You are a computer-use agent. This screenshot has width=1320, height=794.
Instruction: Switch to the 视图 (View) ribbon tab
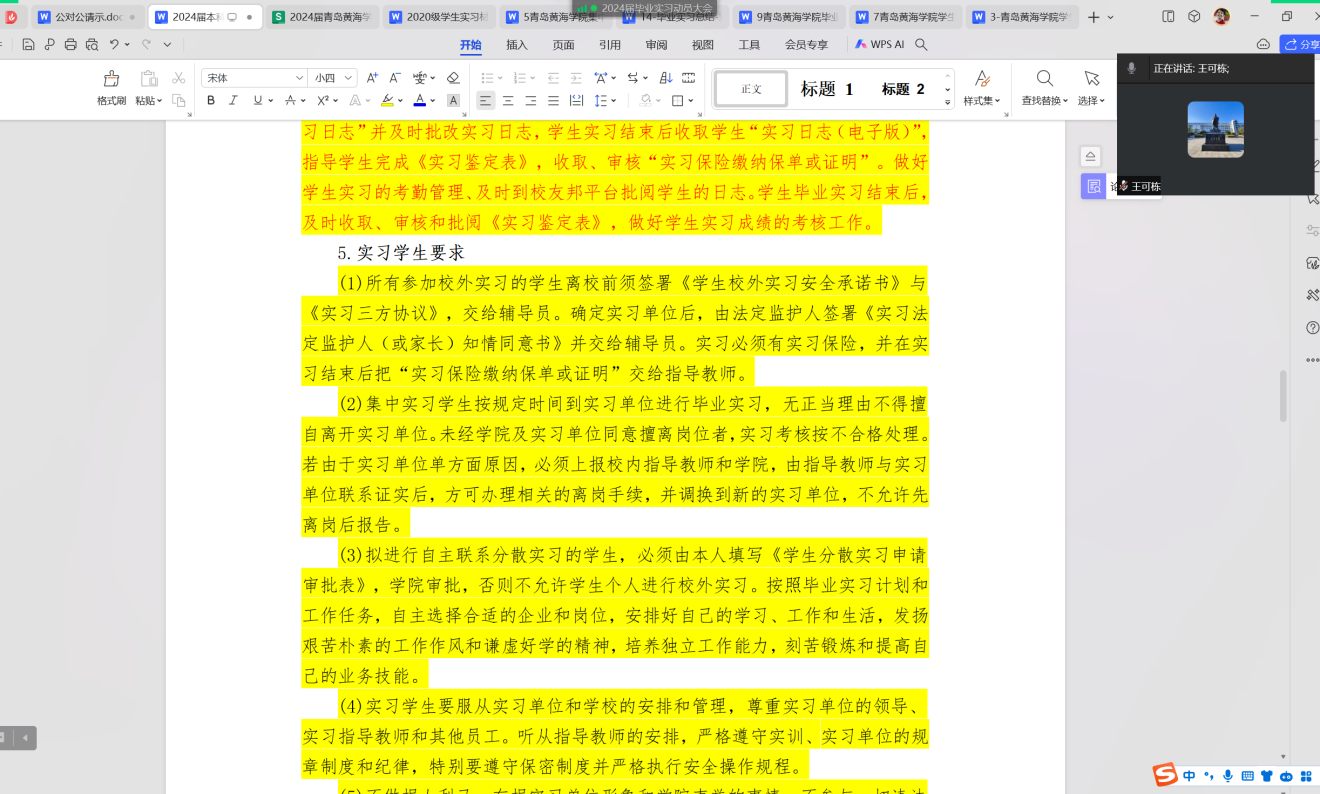703,45
